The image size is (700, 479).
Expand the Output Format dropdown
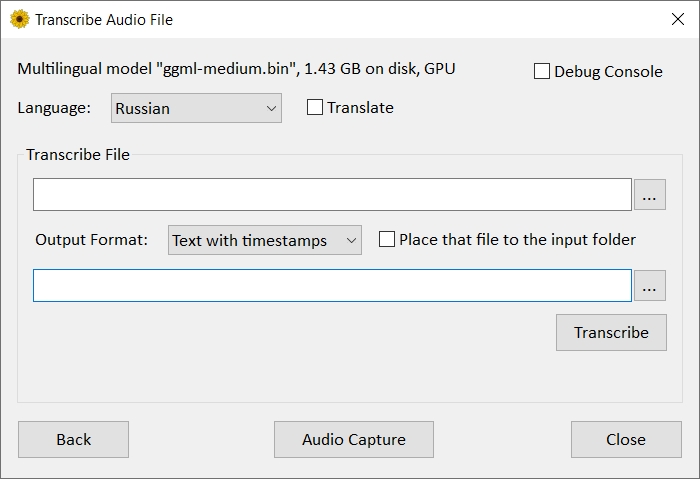(265, 240)
